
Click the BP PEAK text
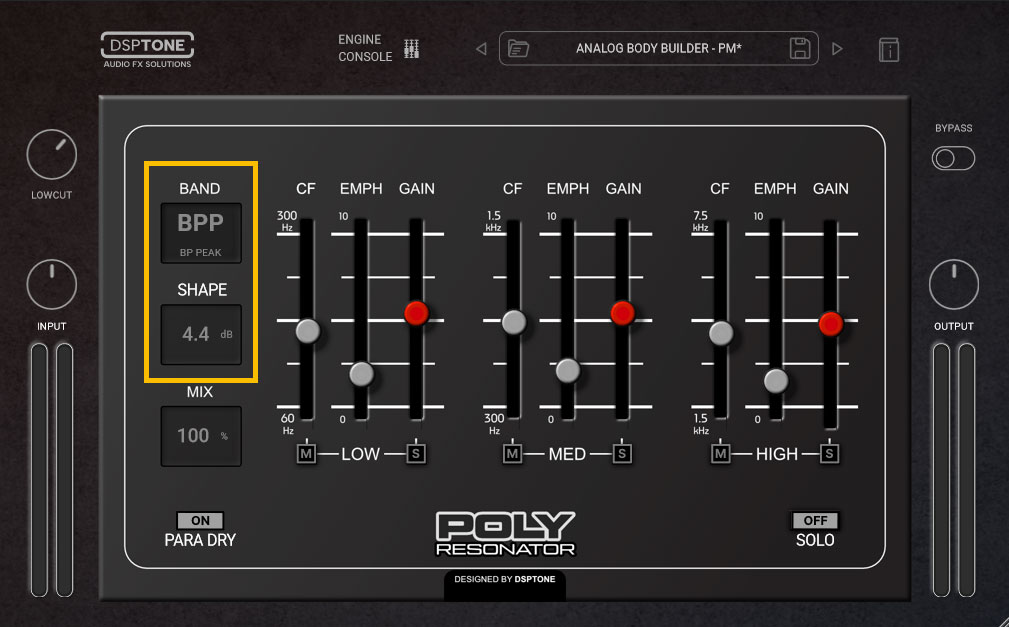pos(200,252)
